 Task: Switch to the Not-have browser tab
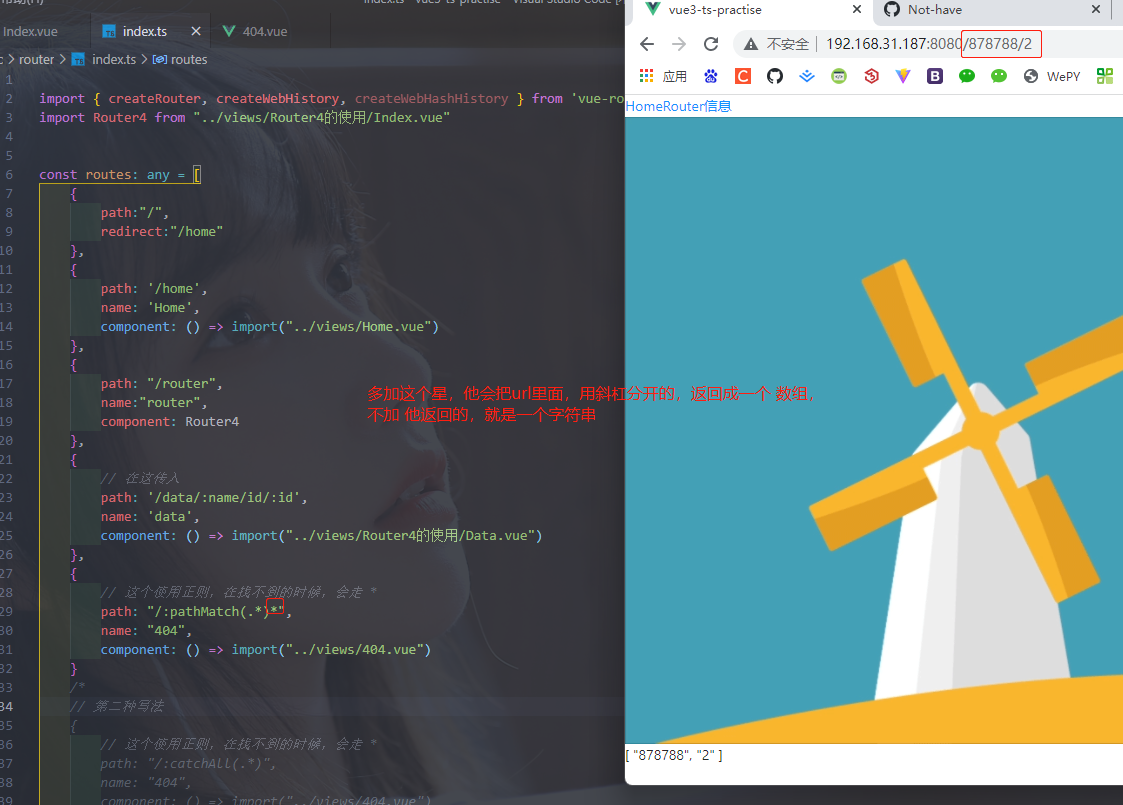[935, 10]
